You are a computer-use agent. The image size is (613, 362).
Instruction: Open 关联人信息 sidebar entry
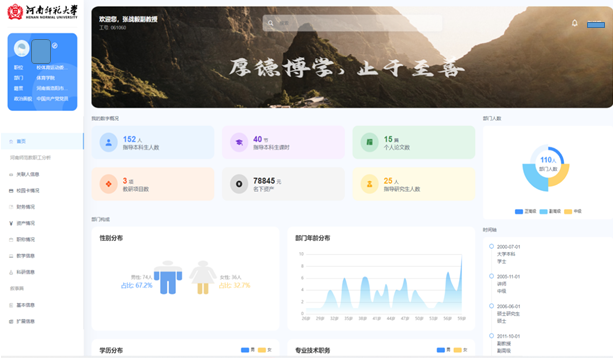point(24,174)
